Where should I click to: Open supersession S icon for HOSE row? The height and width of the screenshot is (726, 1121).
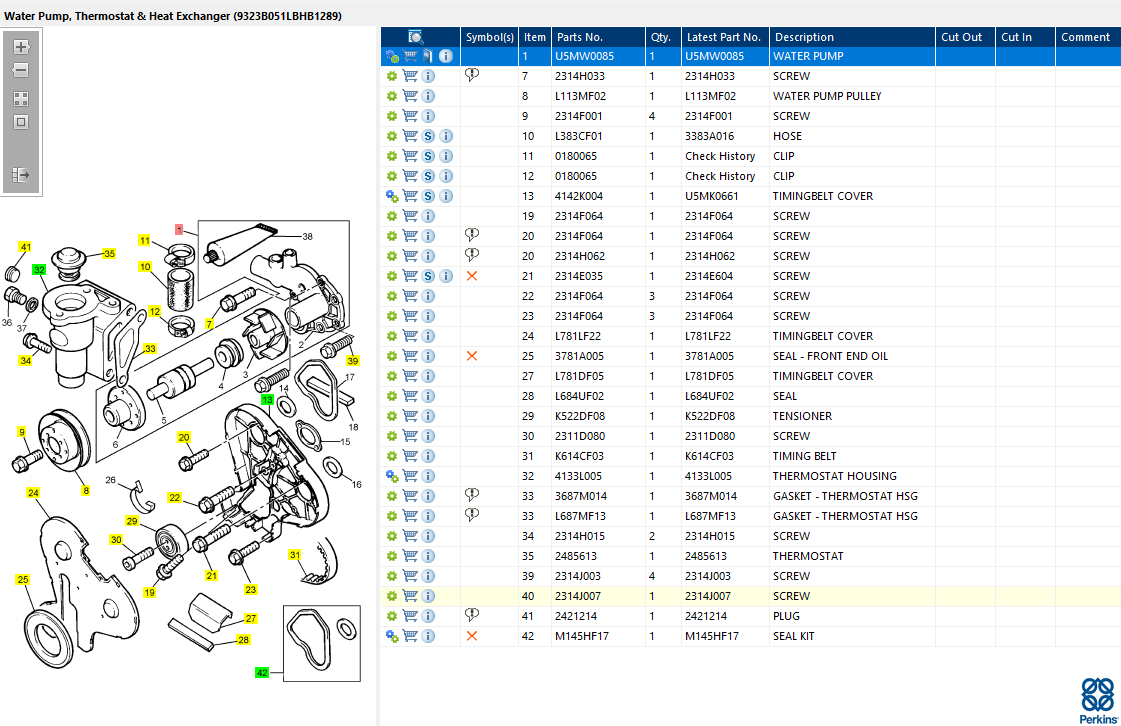(x=428, y=136)
